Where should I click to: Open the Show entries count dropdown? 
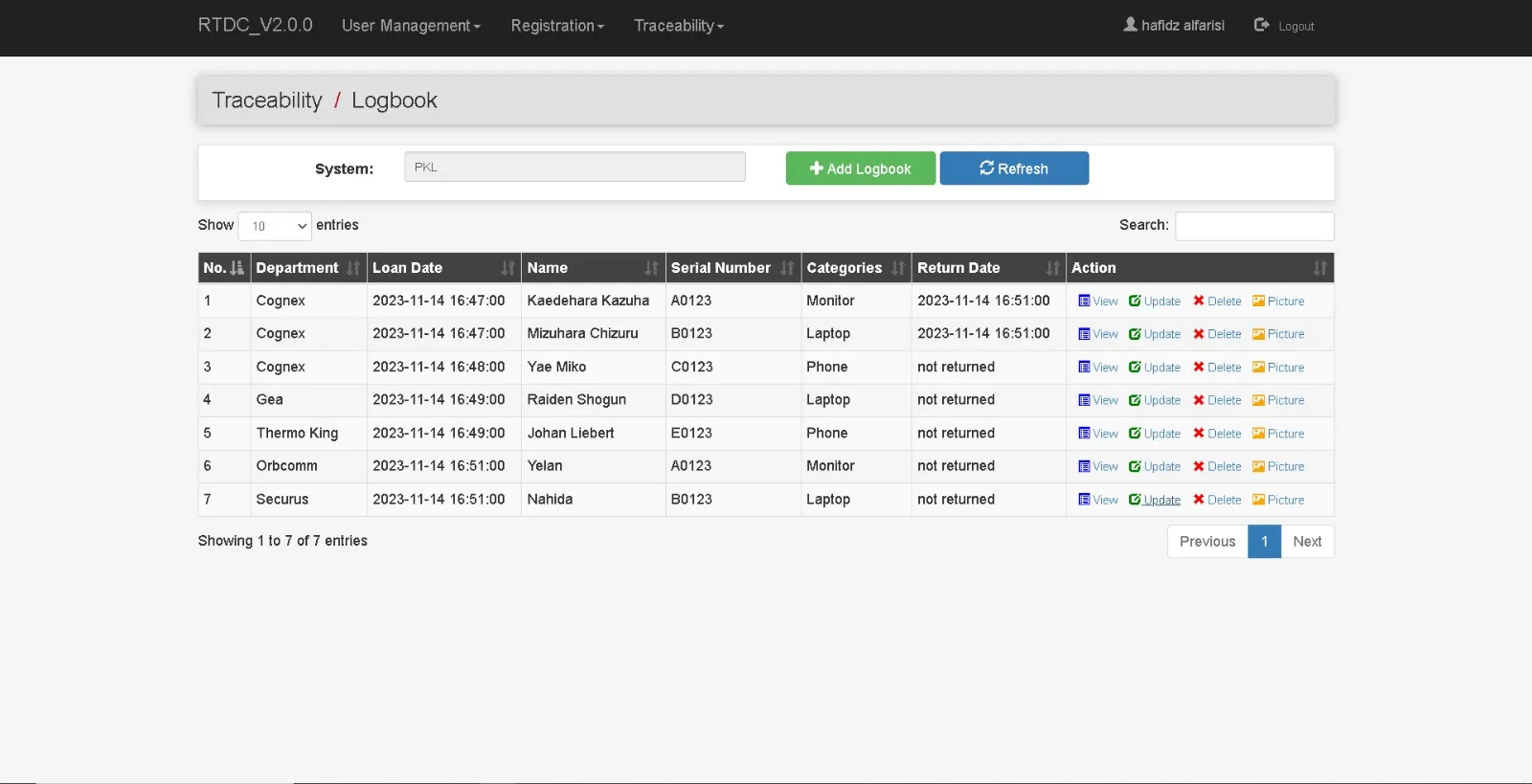click(x=275, y=226)
